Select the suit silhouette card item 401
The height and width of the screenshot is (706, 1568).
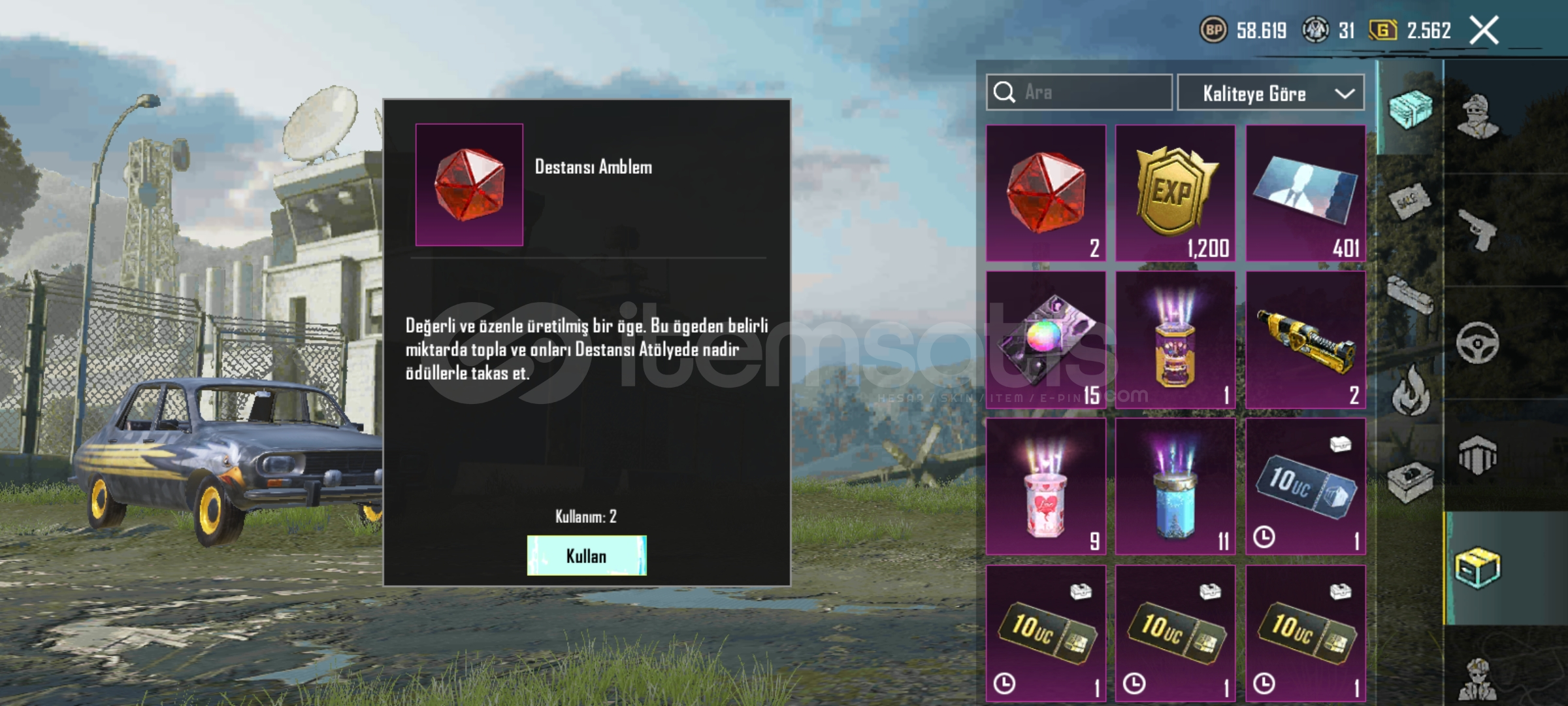(x=1305, y=193)
